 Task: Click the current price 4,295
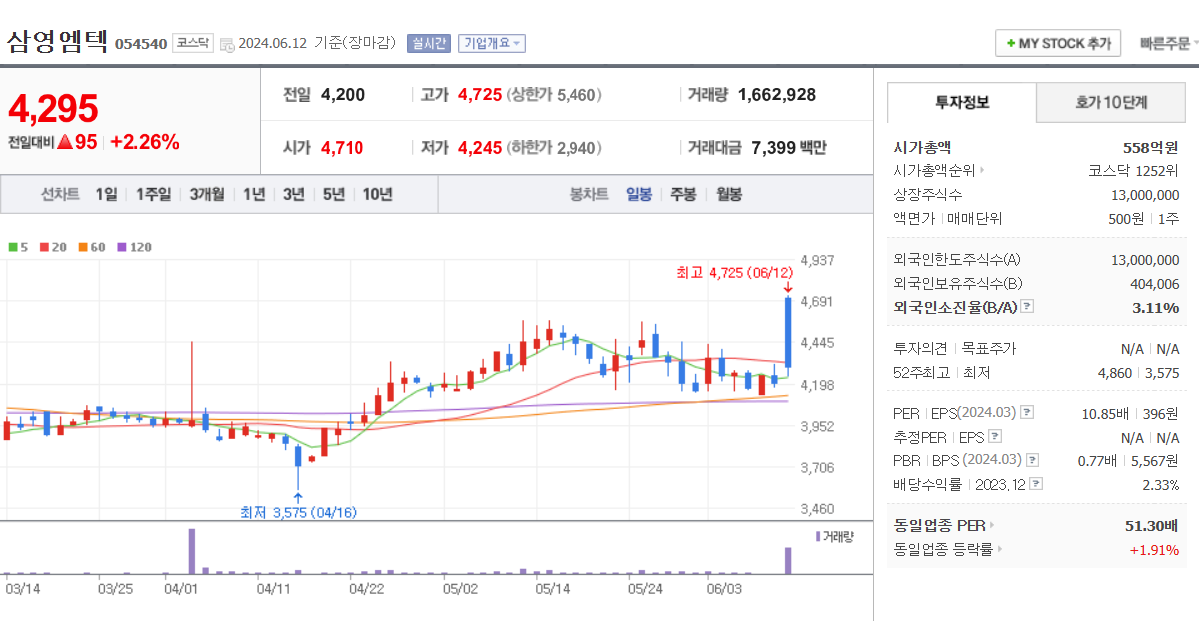click(x=53, y=109)
